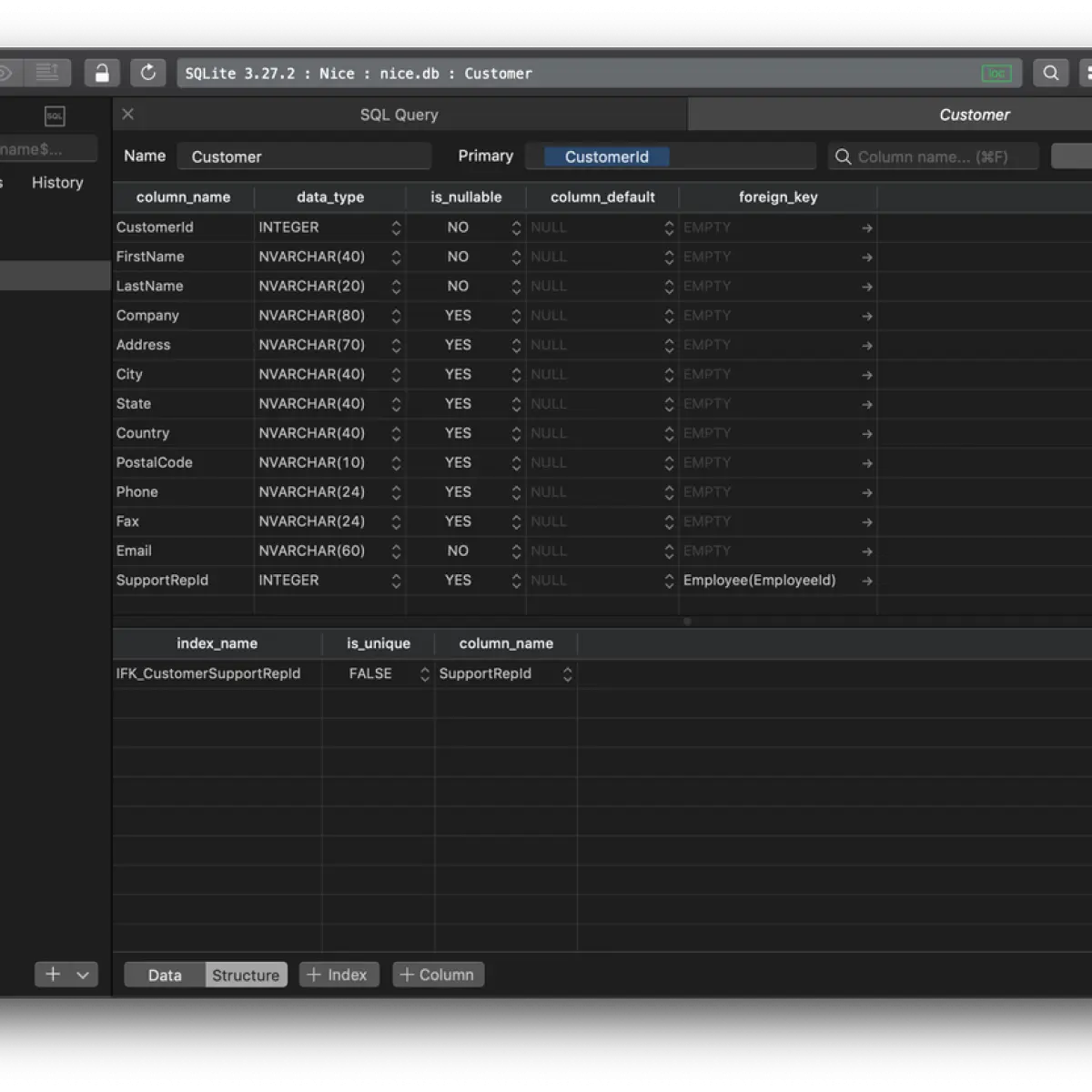Click the lock icon in the toolbar
Viewport: 1092px width, 1092px height.
(102, 73)
